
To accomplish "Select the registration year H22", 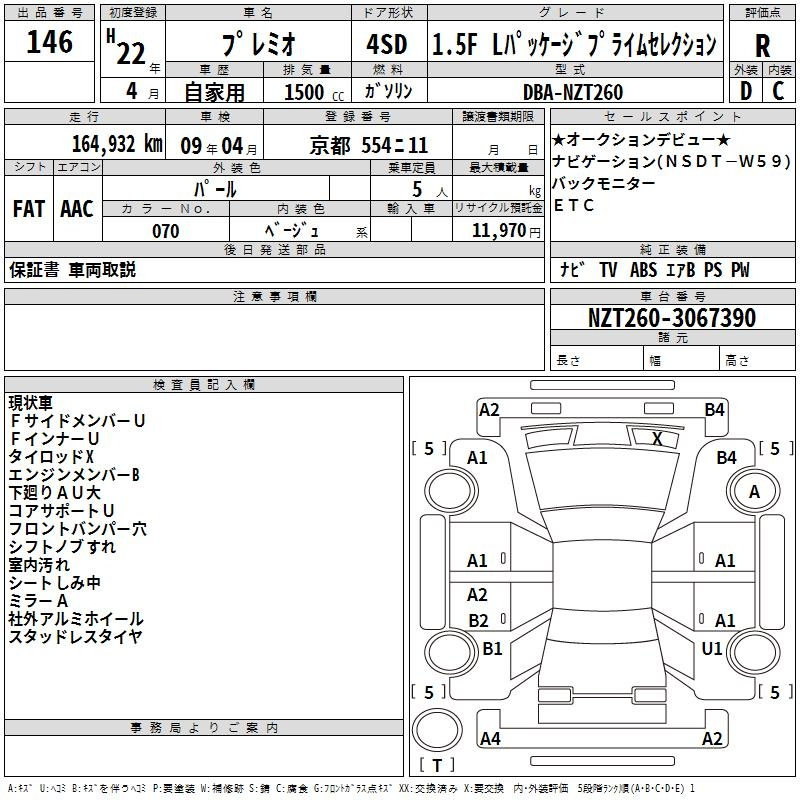I will tap(127, 47).
